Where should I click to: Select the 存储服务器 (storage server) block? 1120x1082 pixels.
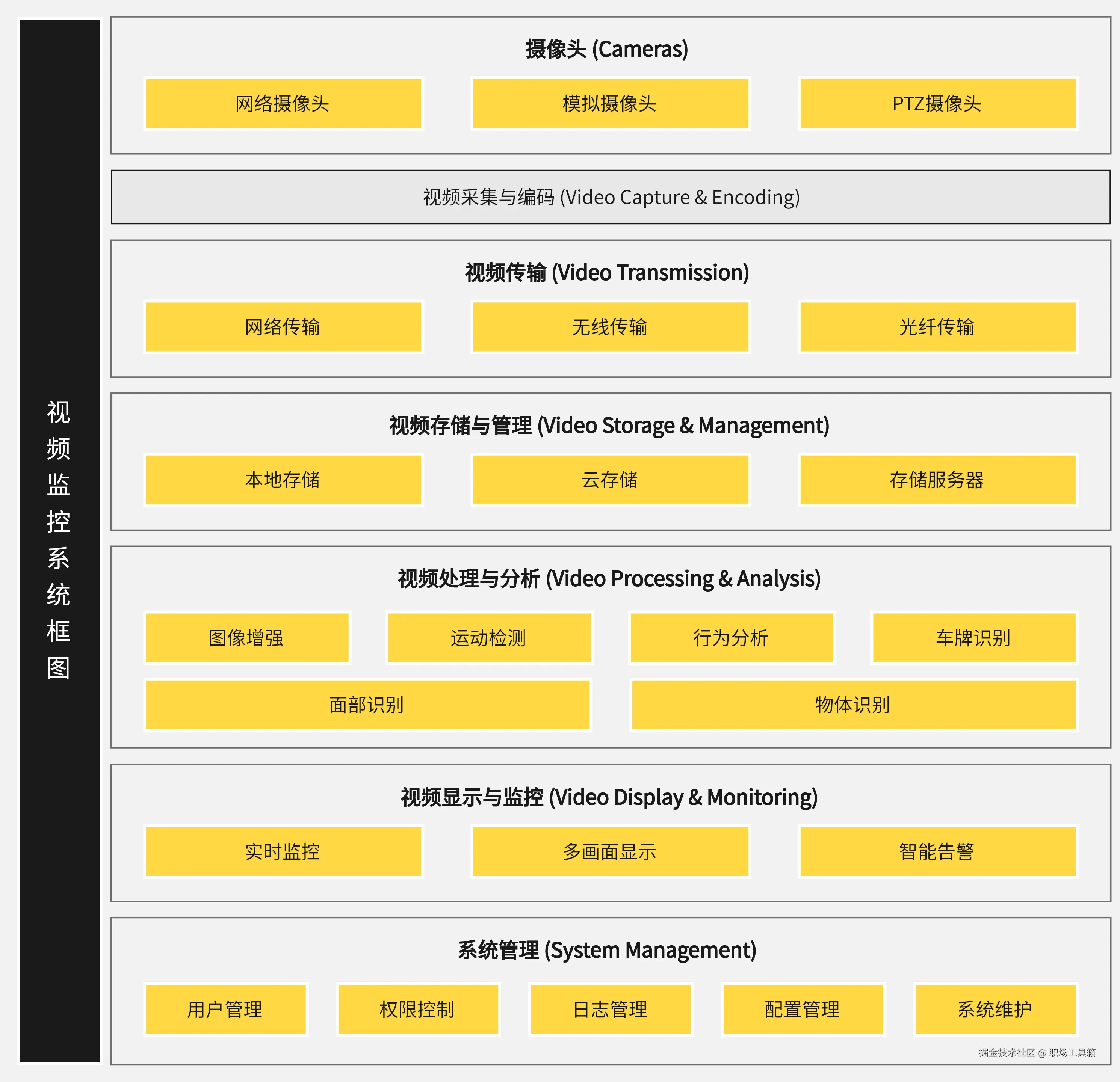pyautogui.click(x=938, y=480)
